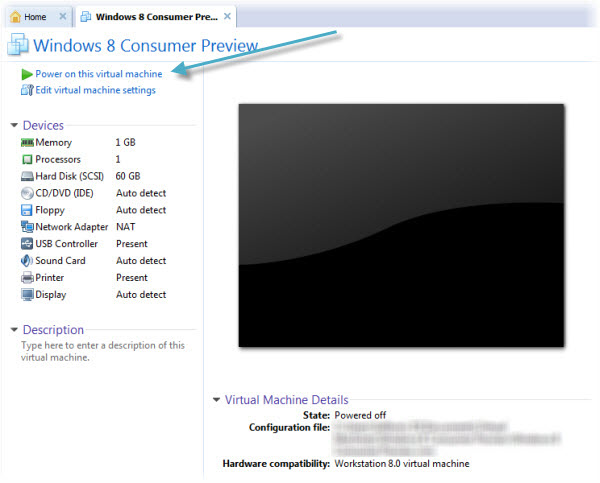Collapse the Devices section
The height and width of the screenshot is (483, 600).
[x=13, y=126]
